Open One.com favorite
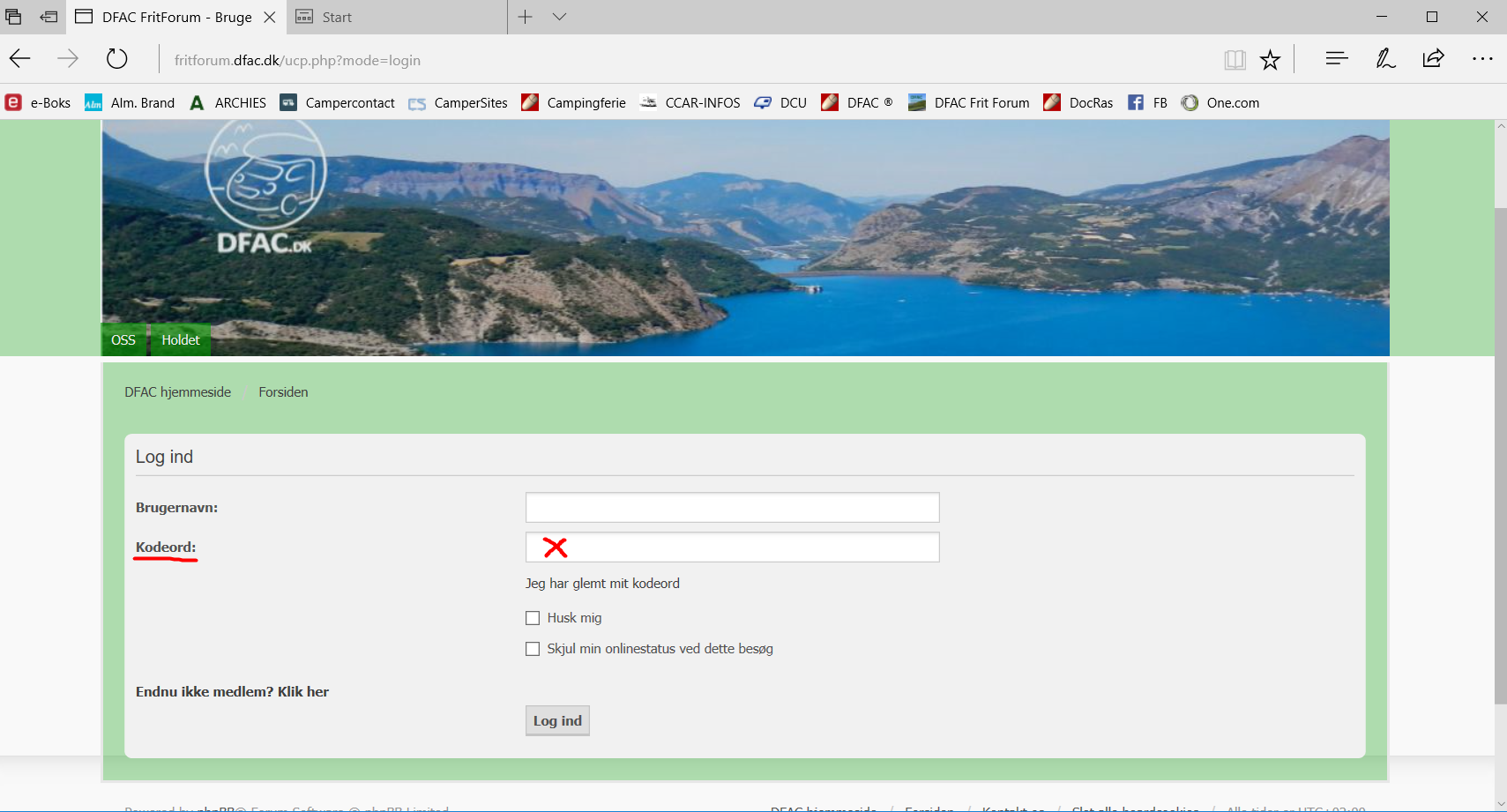 click(x=1220, y=103)
